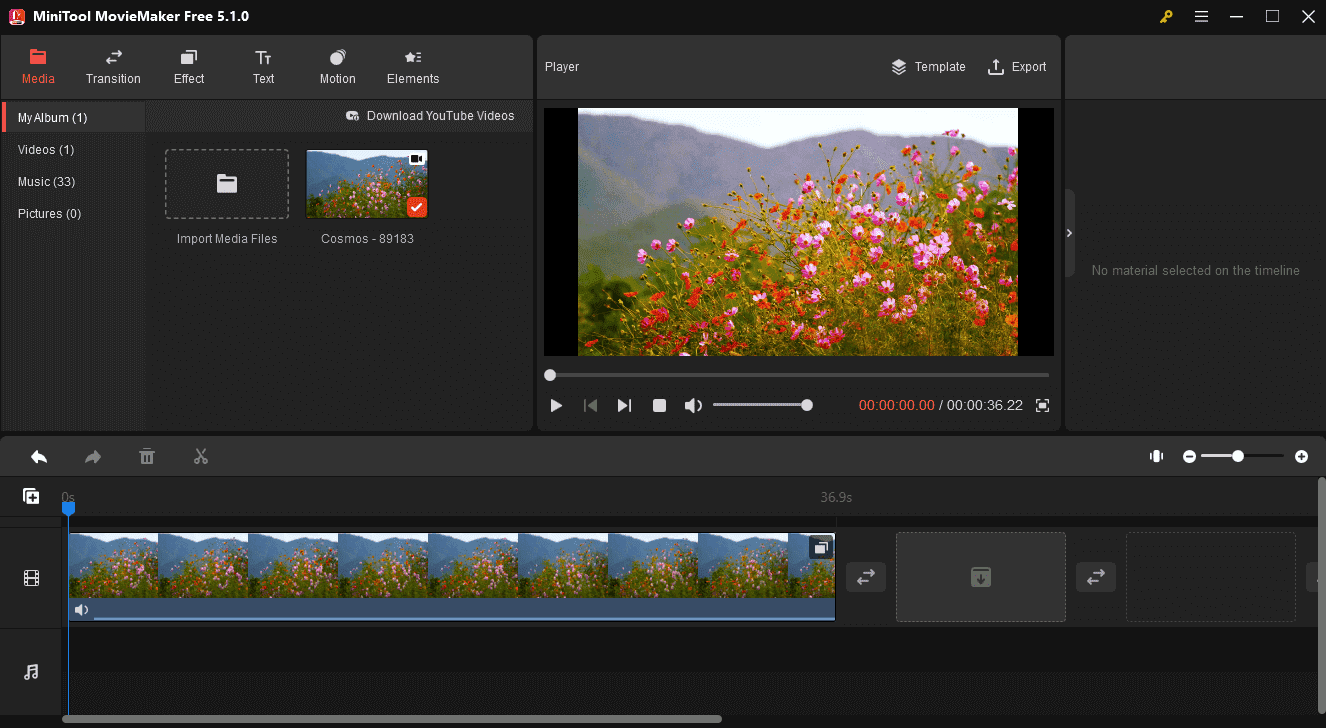Mute the player volume icon
Viewport: 1326px width, 728px height.
pos(693,405)
